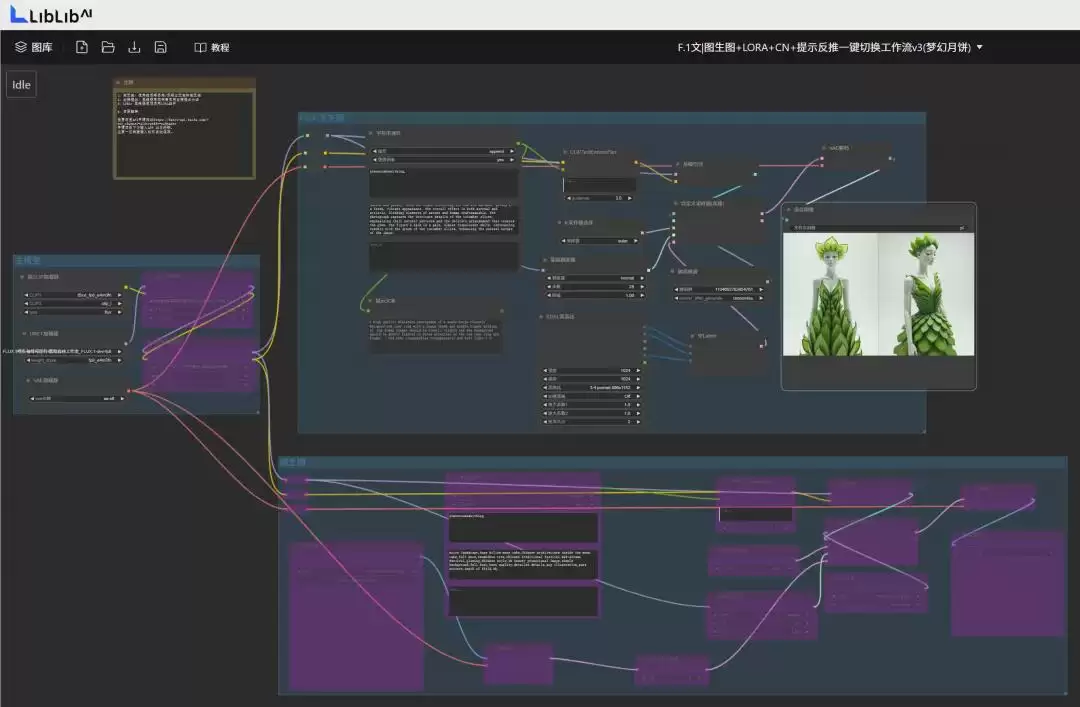
Task: Open the ae.sft VAE name selector
Action: point(76,398)
